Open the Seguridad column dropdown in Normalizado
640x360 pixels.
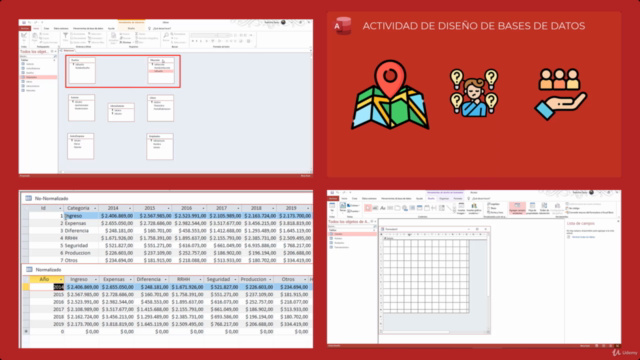tap(235, 280)
